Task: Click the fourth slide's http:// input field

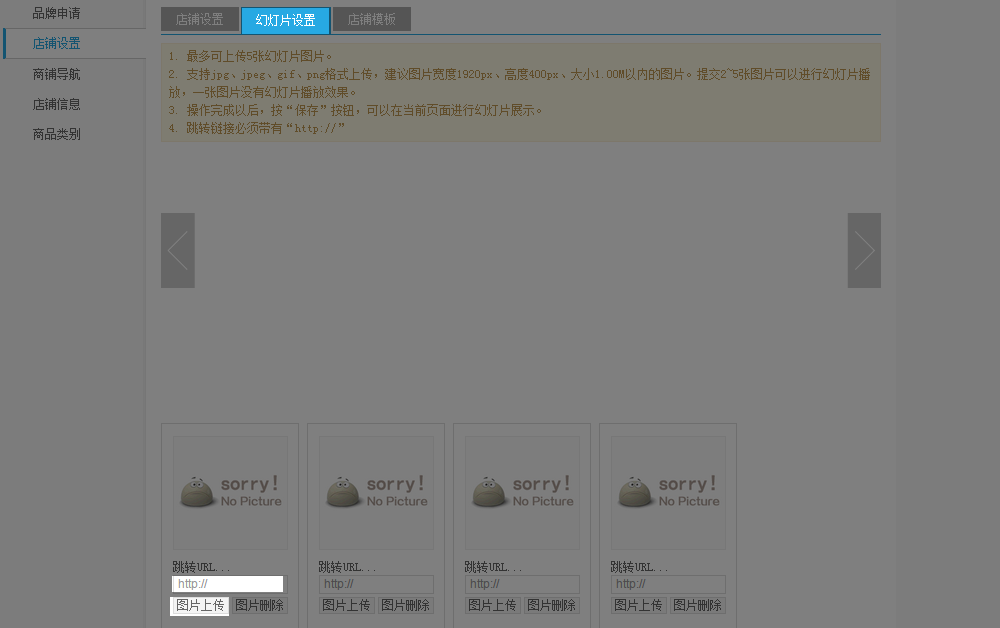Action: pos(668,584)
